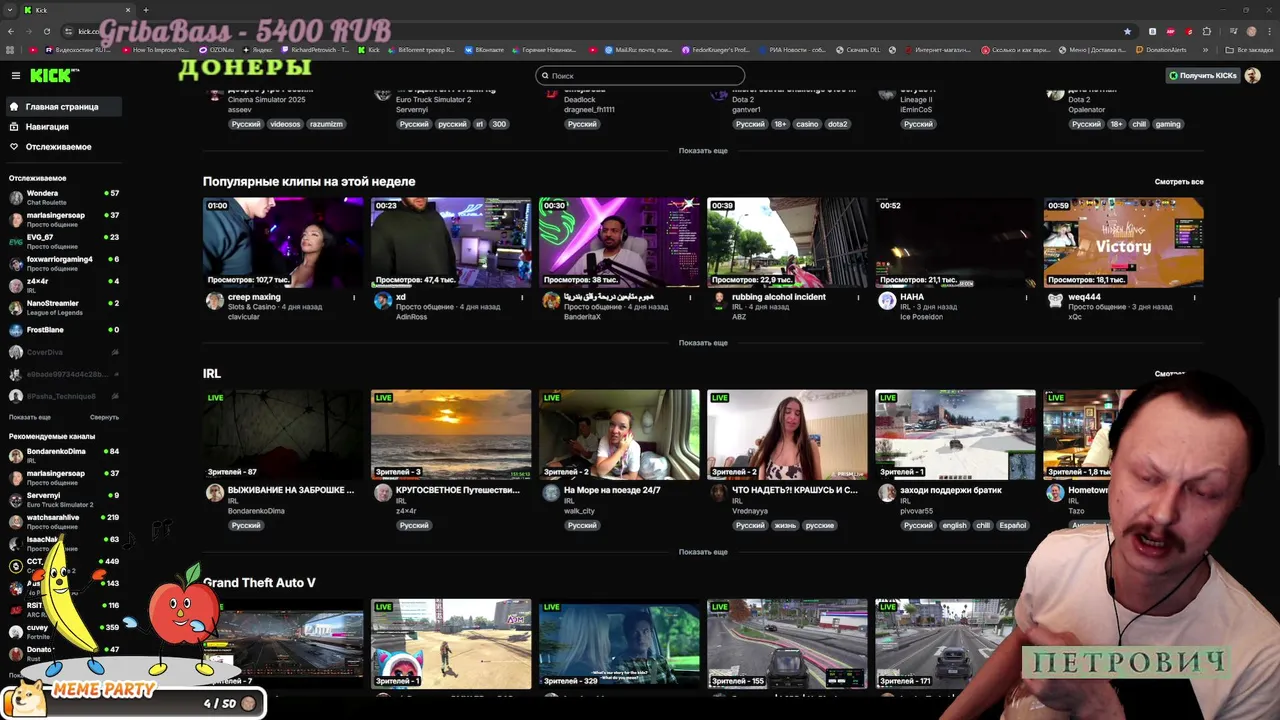1280x720 pixels.
Task: Click the Поиск search field
Action: click(x=640, y=75)
